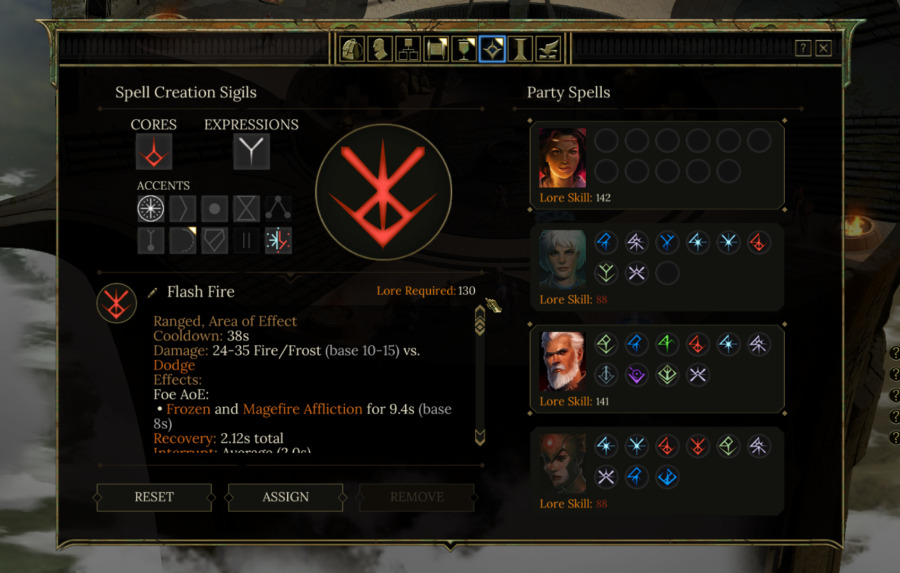Click the pencil icon to rename Flash Fire
Image resolution: width=900 pixels, height=573 pixels.
click(x=152, y=293)
